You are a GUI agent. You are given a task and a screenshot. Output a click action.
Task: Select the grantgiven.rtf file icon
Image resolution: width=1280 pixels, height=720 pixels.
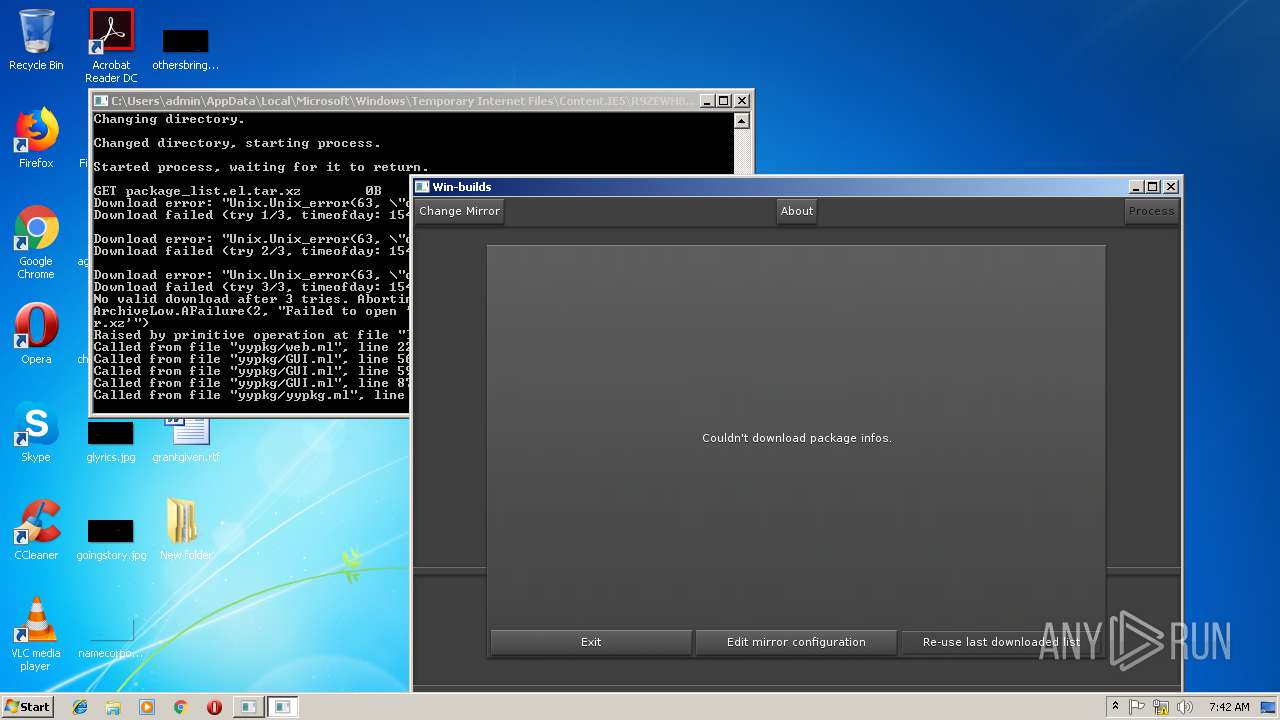[185, 440]
